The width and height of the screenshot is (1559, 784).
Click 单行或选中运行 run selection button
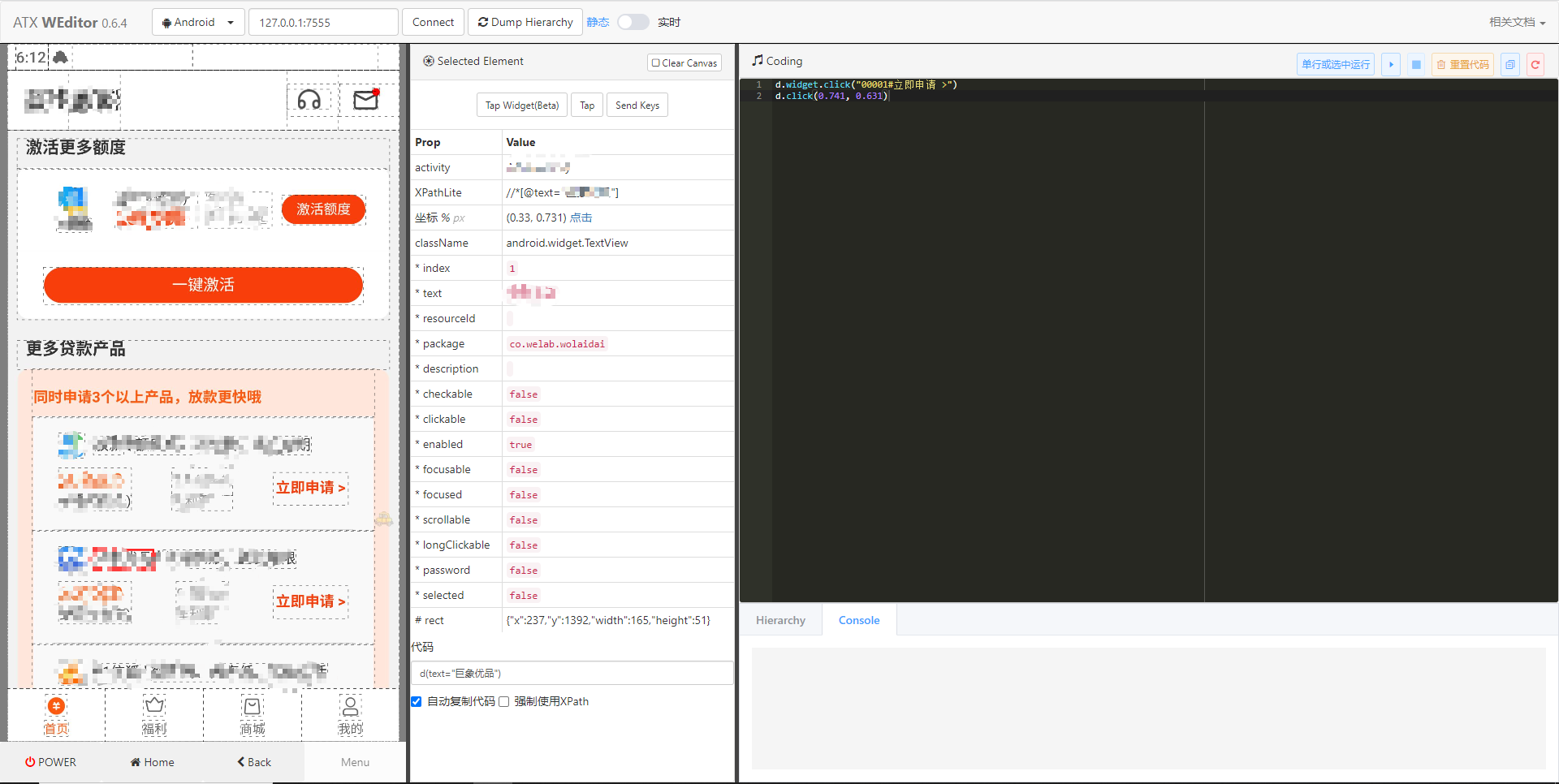coord(1336,64)
